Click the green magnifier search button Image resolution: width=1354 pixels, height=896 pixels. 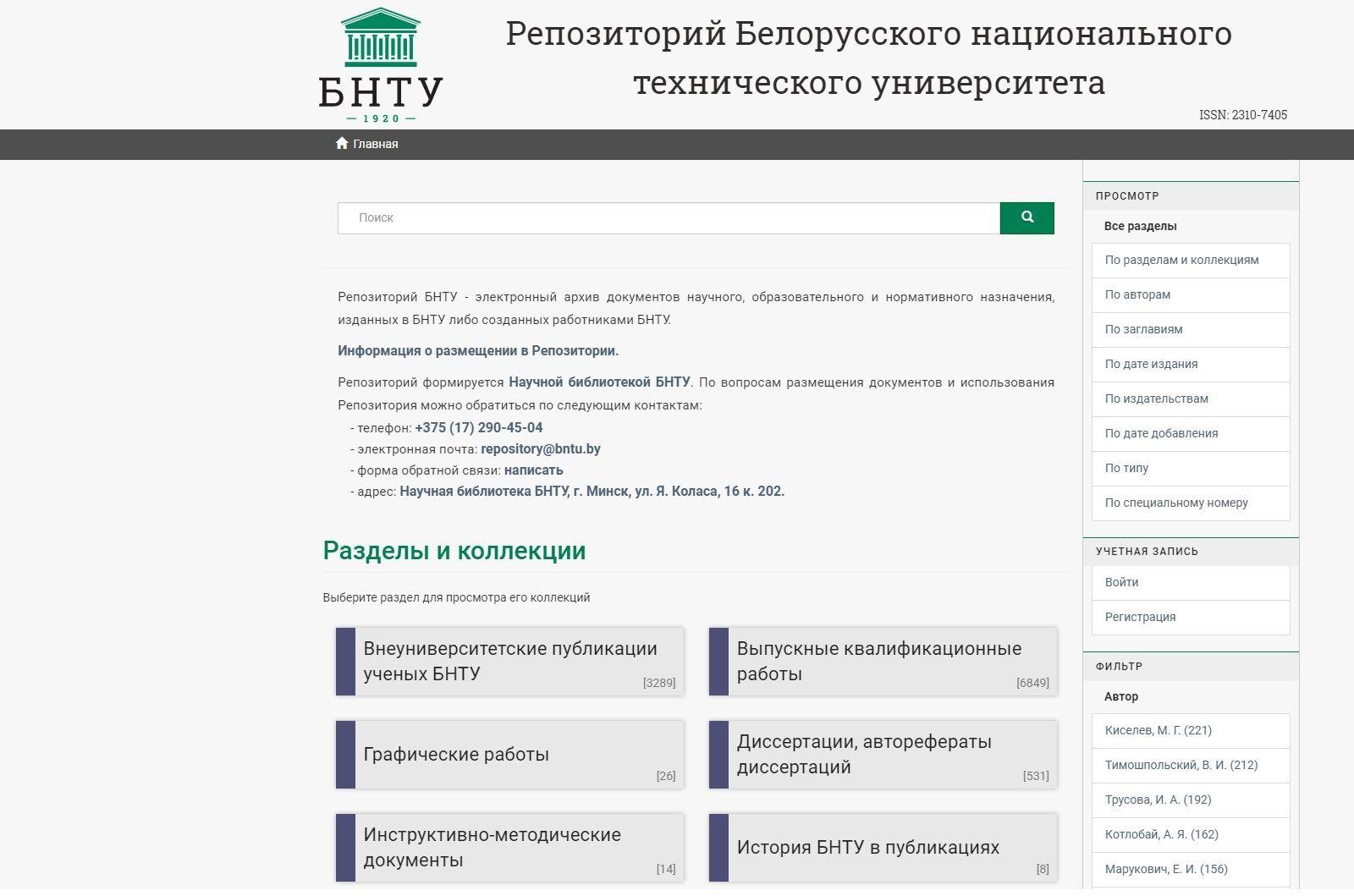click(x=1027, y=217)
